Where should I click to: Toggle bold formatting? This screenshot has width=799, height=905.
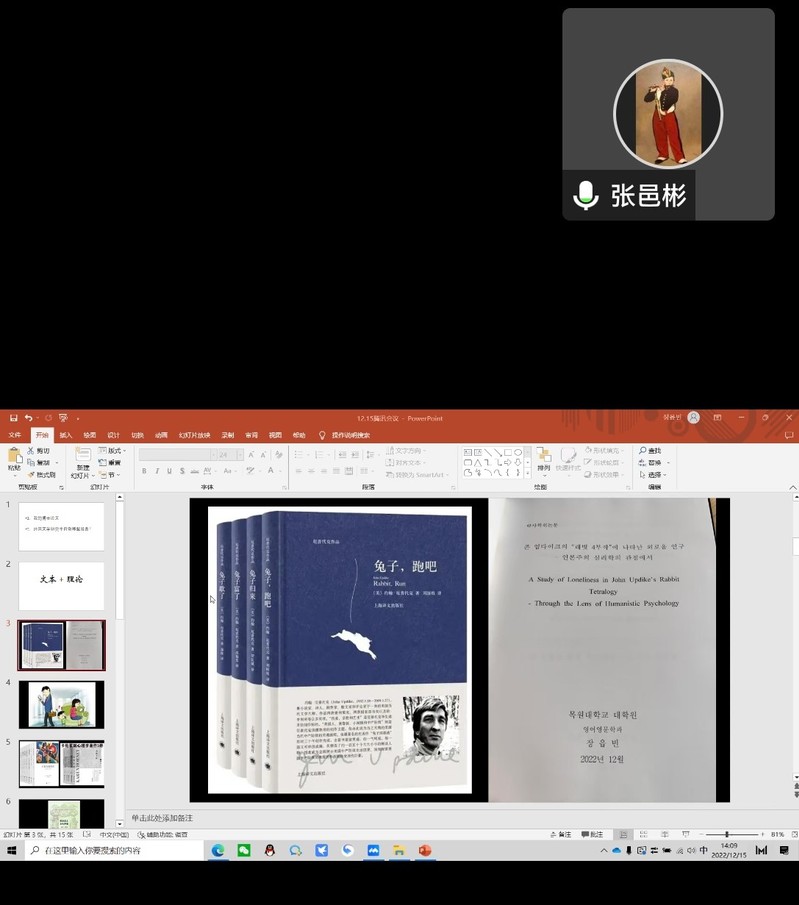[144, 471]
